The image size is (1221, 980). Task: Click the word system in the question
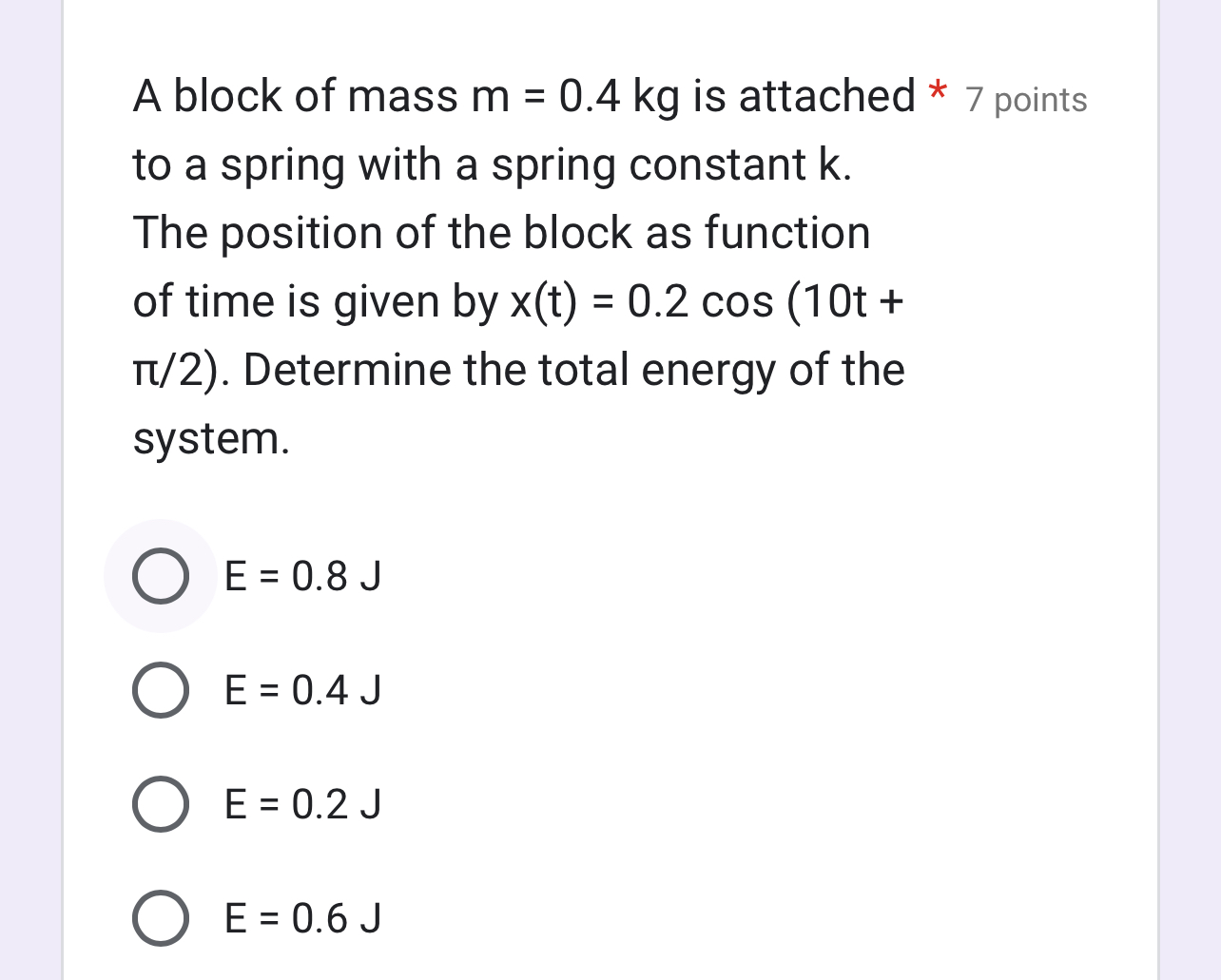point(206,438)
